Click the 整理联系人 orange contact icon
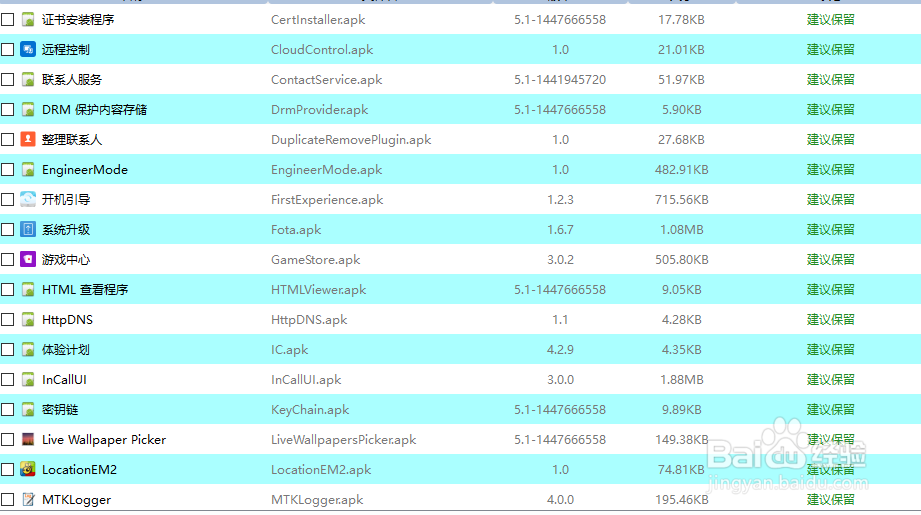This screenshot has height=515, width=921. pos(28,139)
